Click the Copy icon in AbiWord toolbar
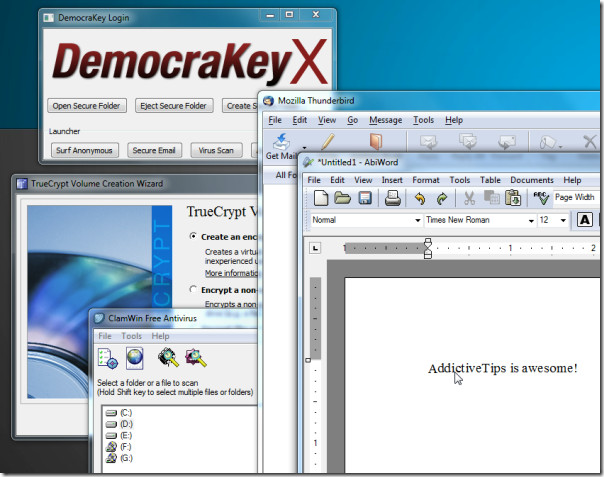604x477 pixels. tap(491, 198)
